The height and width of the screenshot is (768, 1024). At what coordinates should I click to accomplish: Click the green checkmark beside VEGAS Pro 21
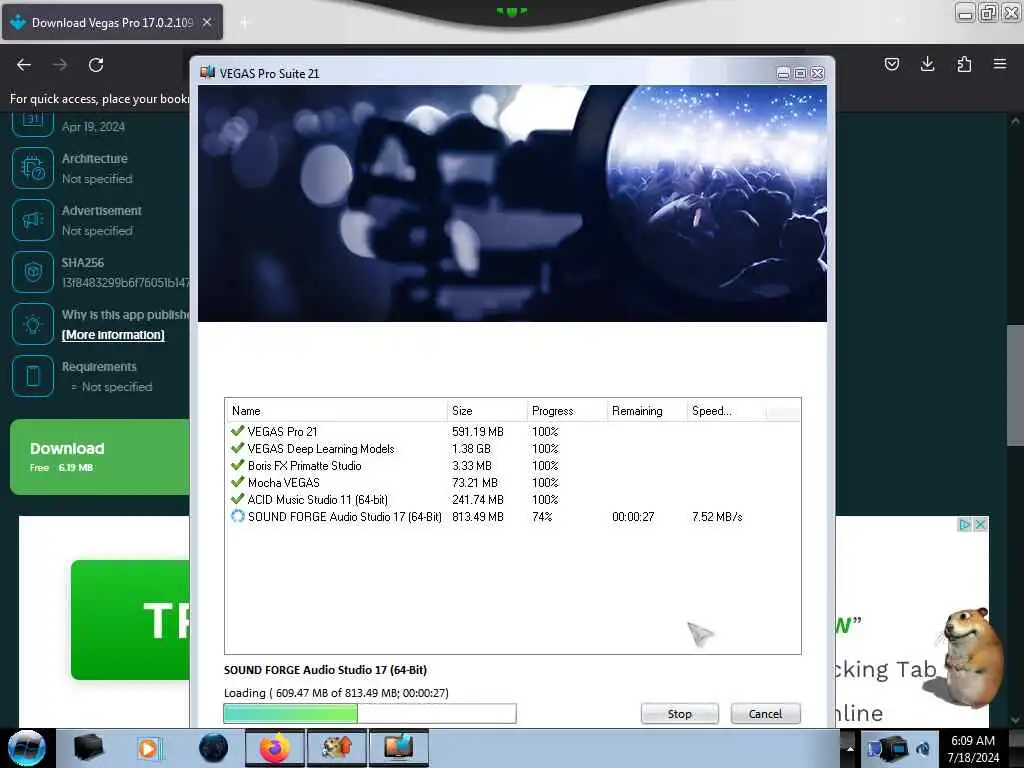tap(238, 431)
